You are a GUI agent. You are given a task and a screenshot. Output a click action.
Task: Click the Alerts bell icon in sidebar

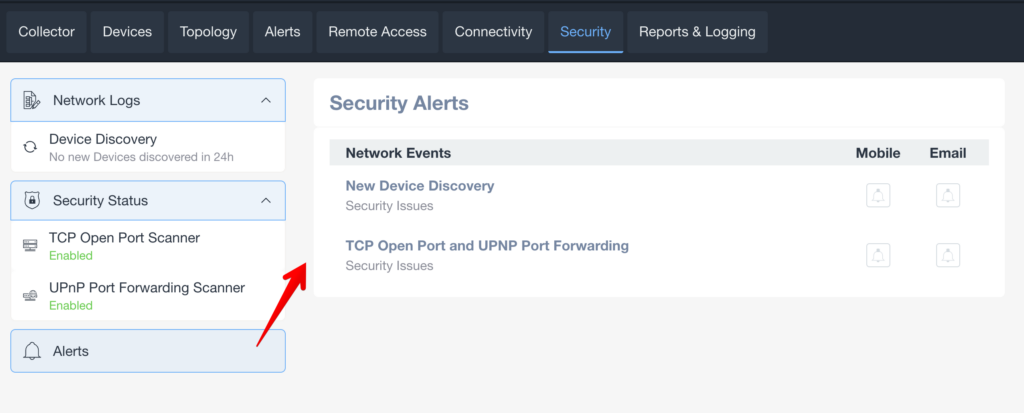click(32, 351)
